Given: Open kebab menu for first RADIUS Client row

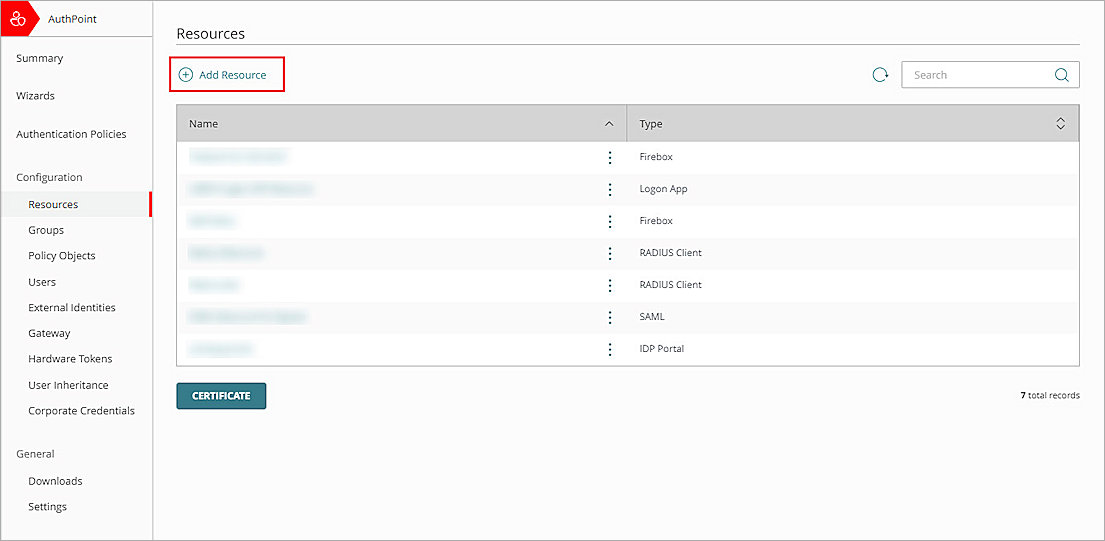Looking at the screenshot, I should (610, 253).
